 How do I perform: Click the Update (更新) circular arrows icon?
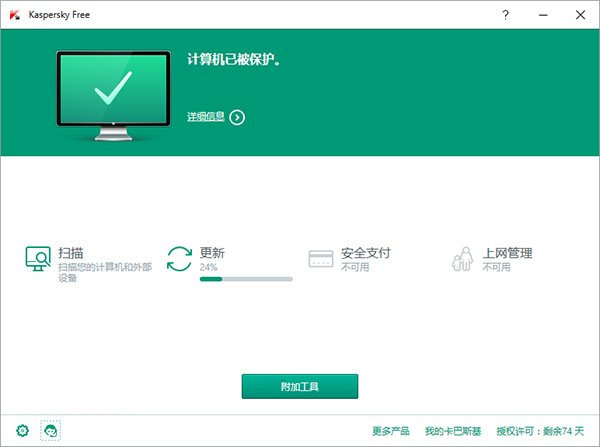(179, 258)
